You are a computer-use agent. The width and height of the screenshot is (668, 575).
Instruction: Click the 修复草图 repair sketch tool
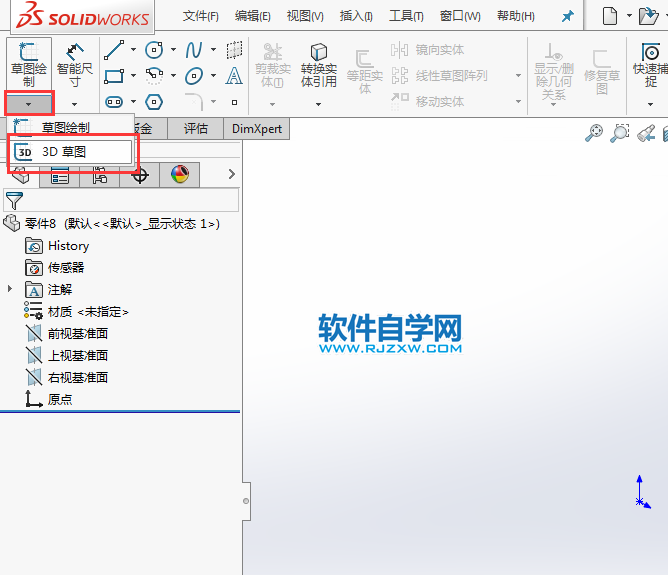coord(602,72)
